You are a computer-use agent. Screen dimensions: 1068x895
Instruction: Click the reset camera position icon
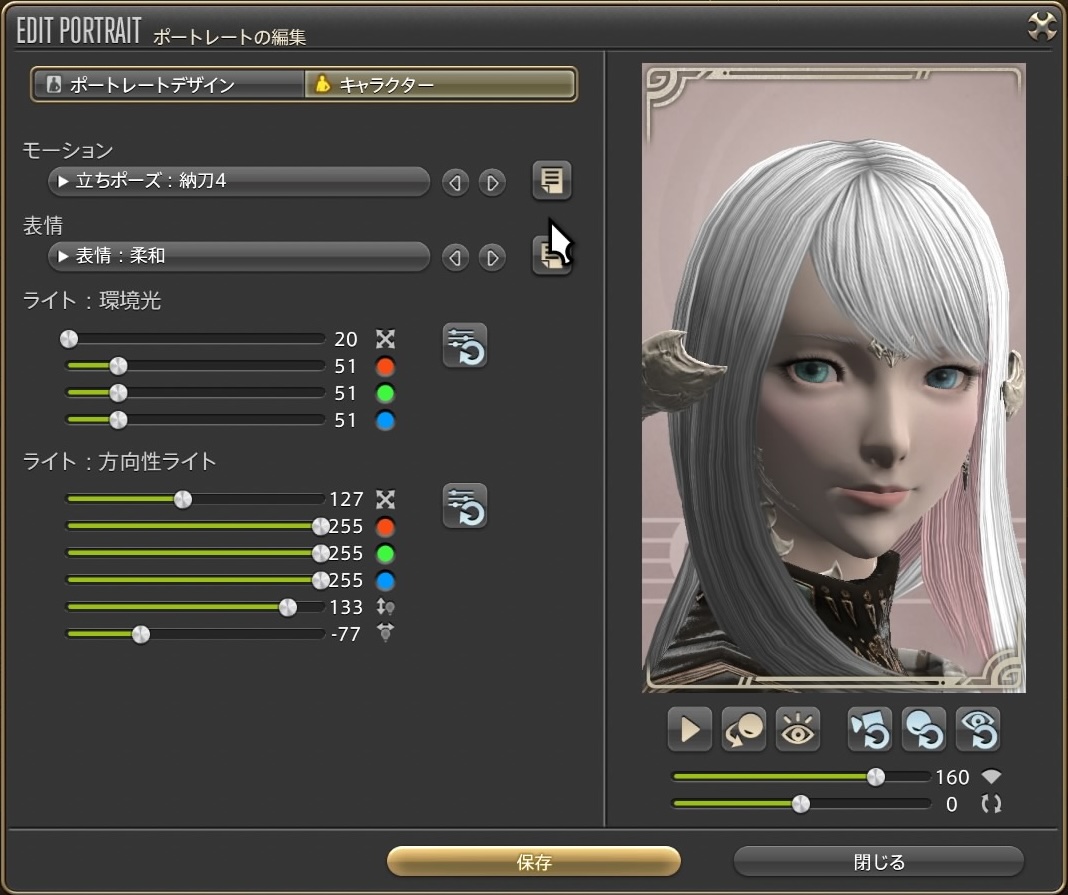pyautogui.click(x=870, y=730)
